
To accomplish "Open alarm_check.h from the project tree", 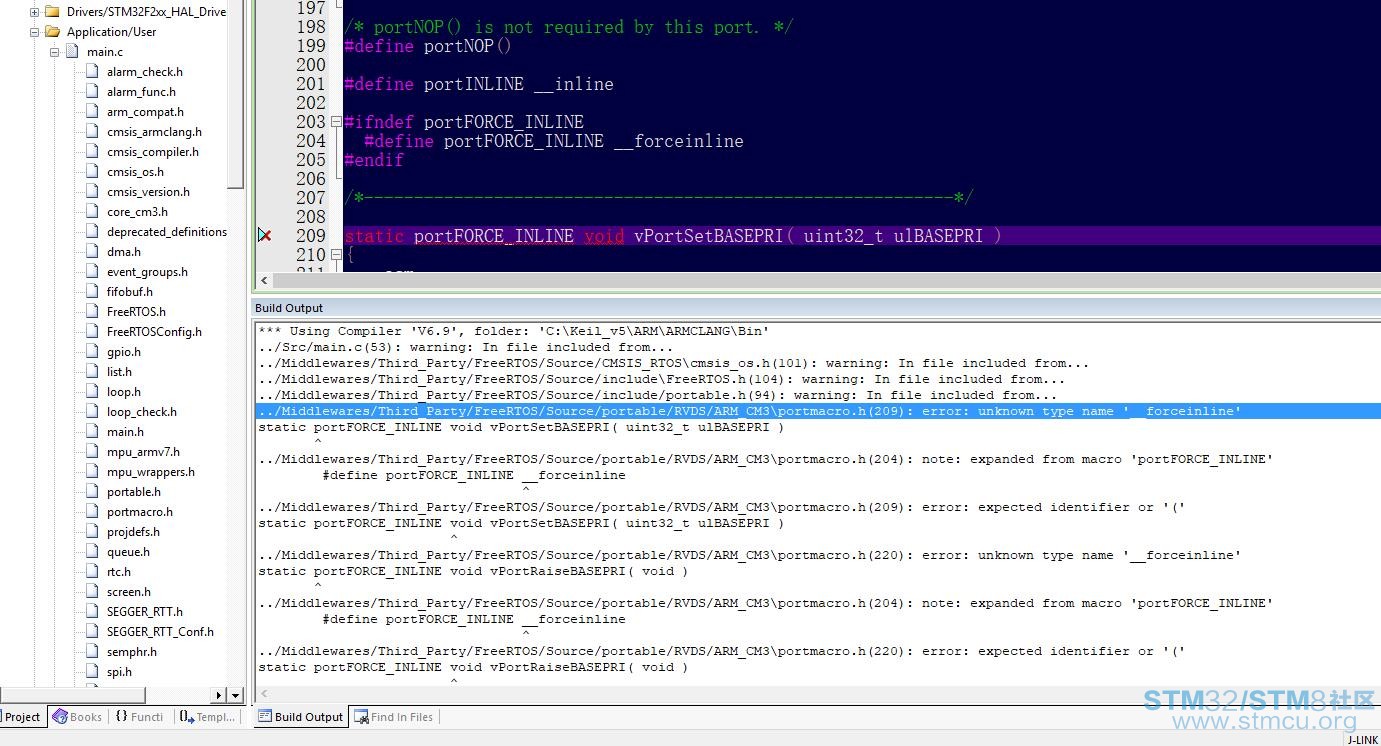I will tap(145, 72).
